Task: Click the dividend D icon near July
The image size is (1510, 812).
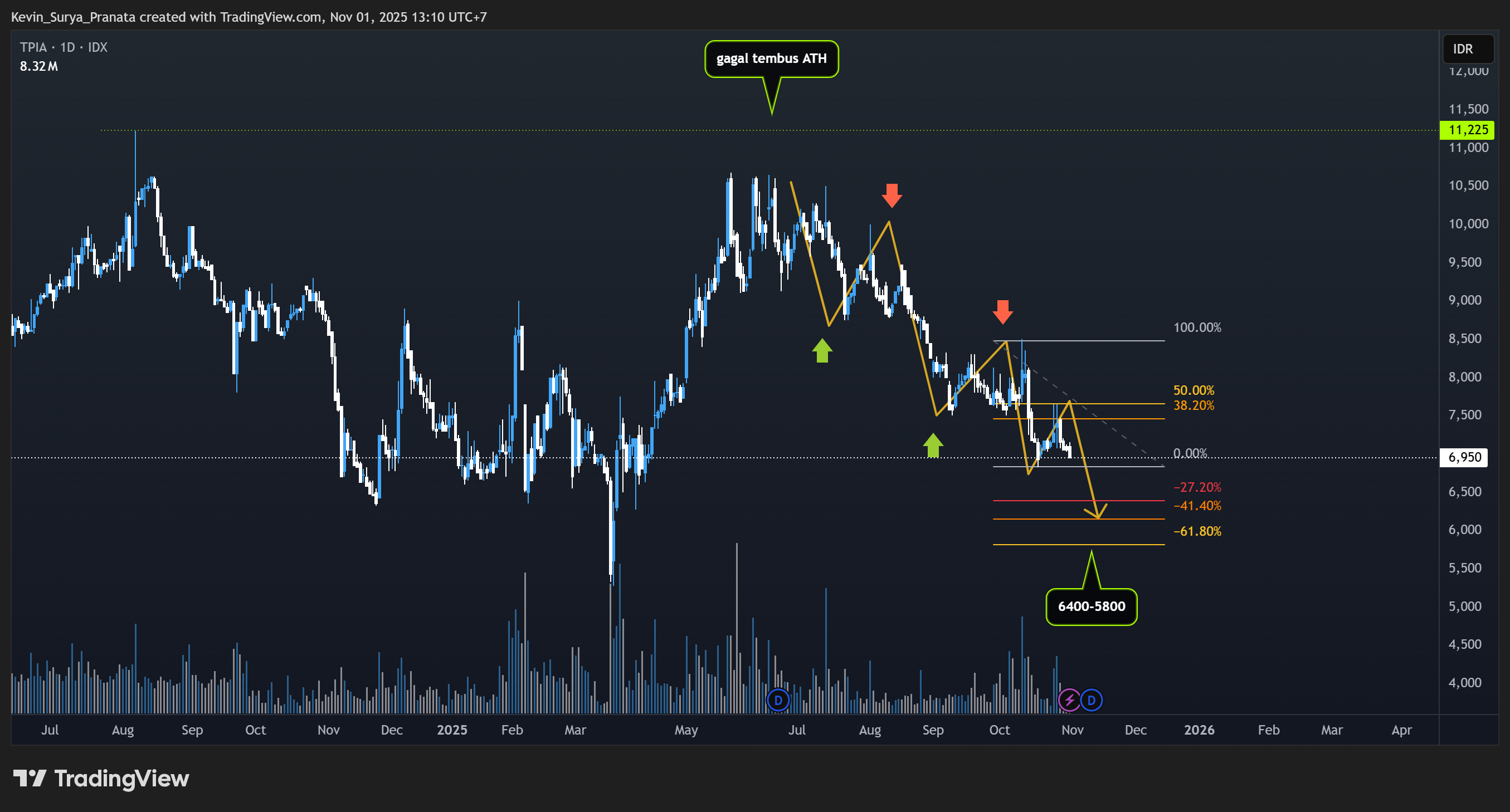Action: (x=778, y=700)
